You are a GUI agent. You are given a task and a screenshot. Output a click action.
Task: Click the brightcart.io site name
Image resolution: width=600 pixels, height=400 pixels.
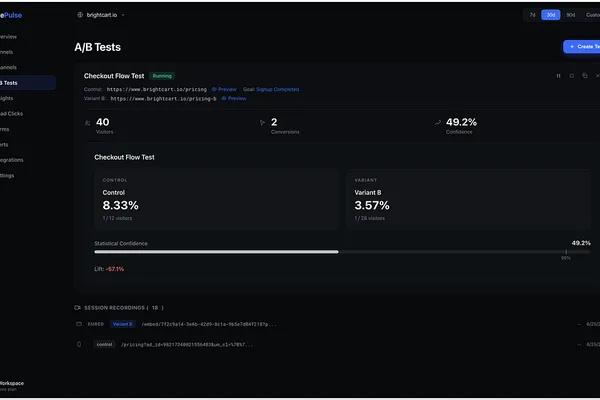[102, 15]
